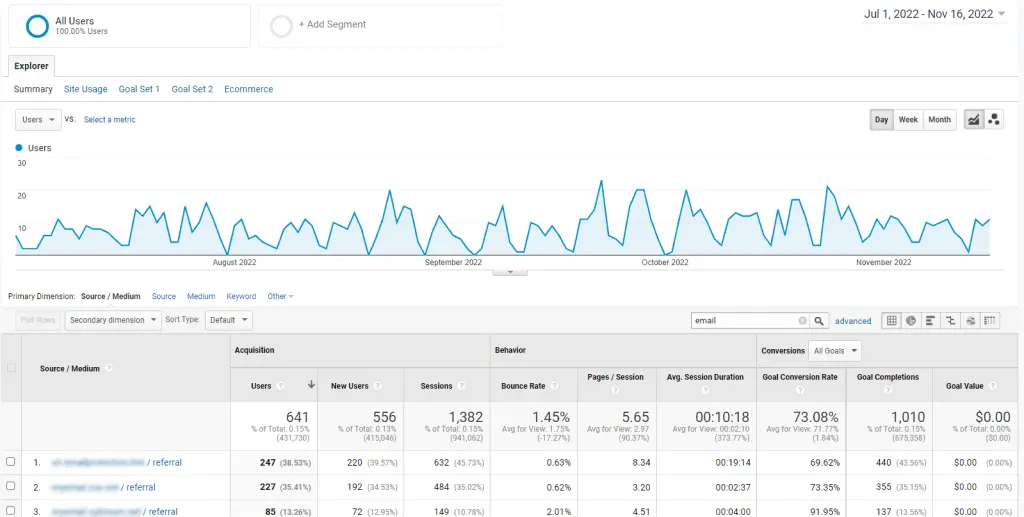Tick the select-all rows checkbox
Screen dimensions: 1024x517
point(11,368)
